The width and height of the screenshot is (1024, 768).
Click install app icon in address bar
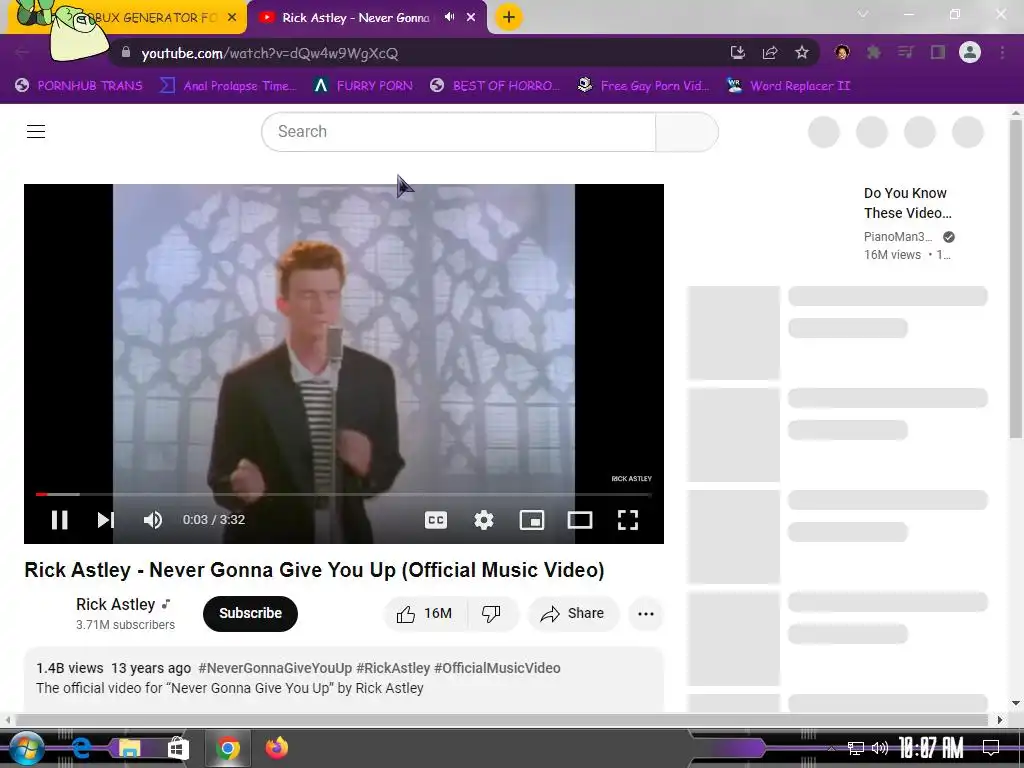738,53
